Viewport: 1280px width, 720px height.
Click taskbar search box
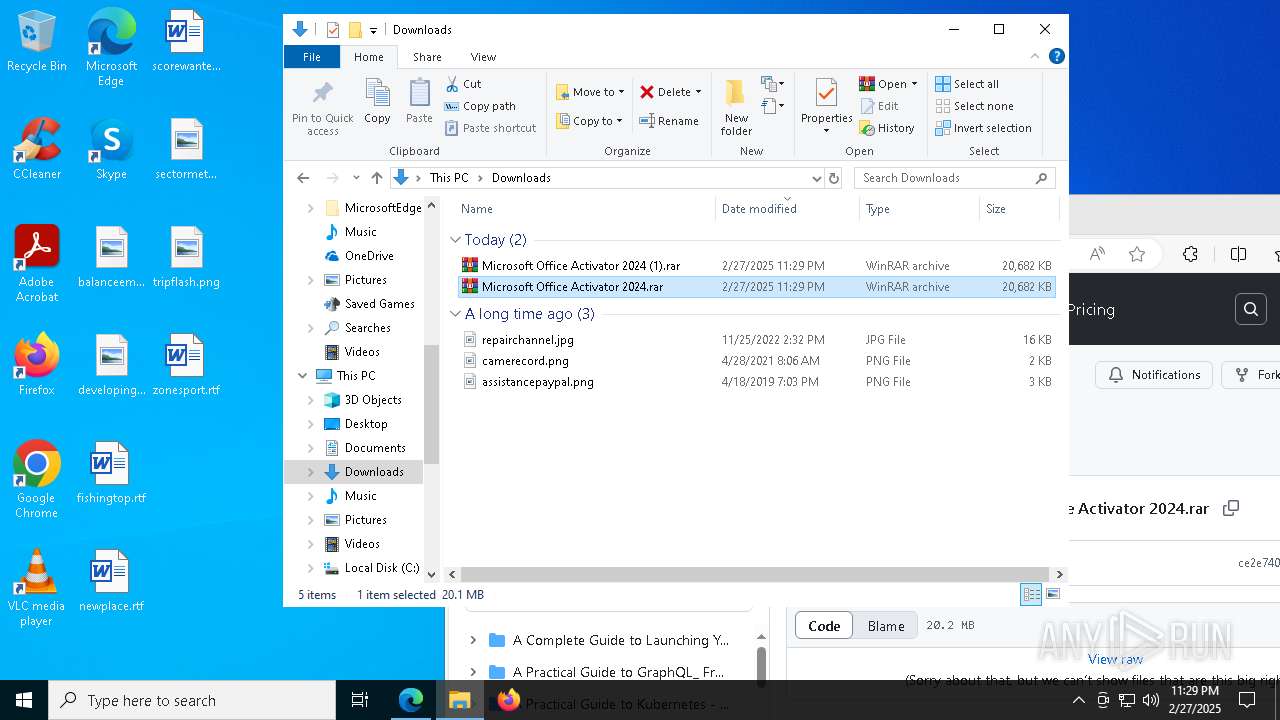tap(192, 700)
